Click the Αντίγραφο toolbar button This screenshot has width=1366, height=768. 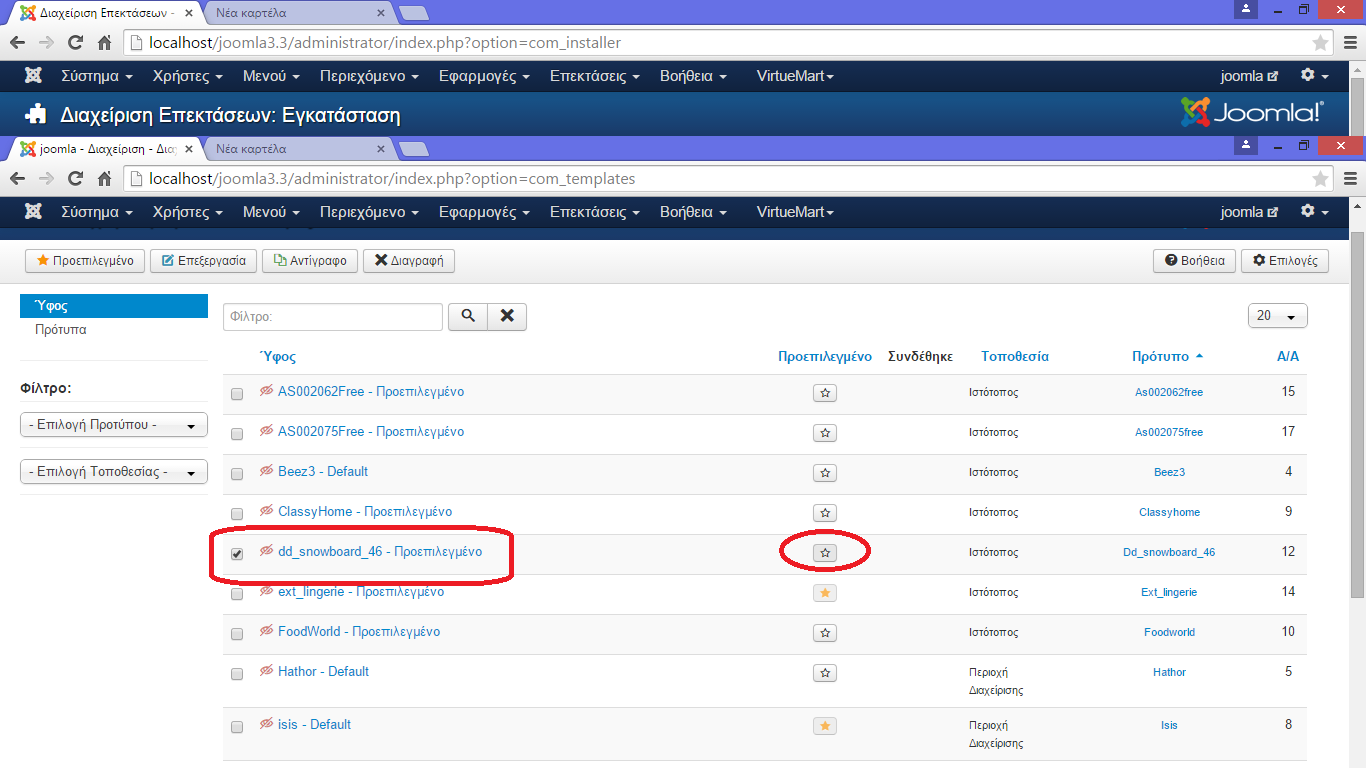310,261
